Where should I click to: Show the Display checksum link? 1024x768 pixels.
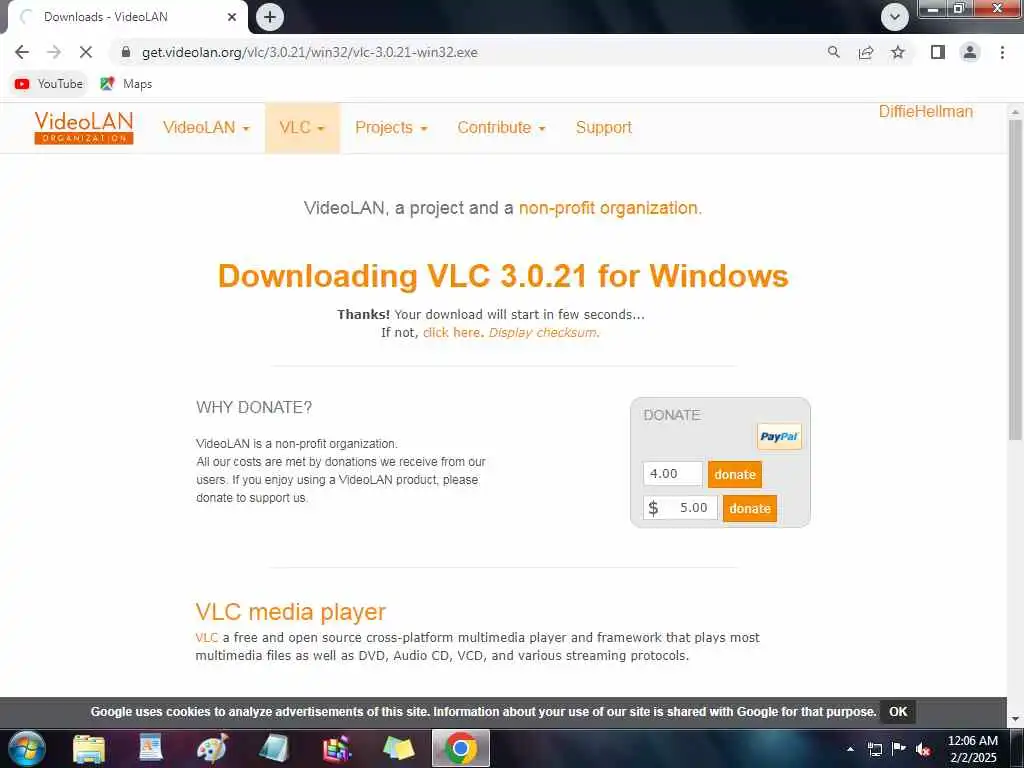tap(543, 332)
